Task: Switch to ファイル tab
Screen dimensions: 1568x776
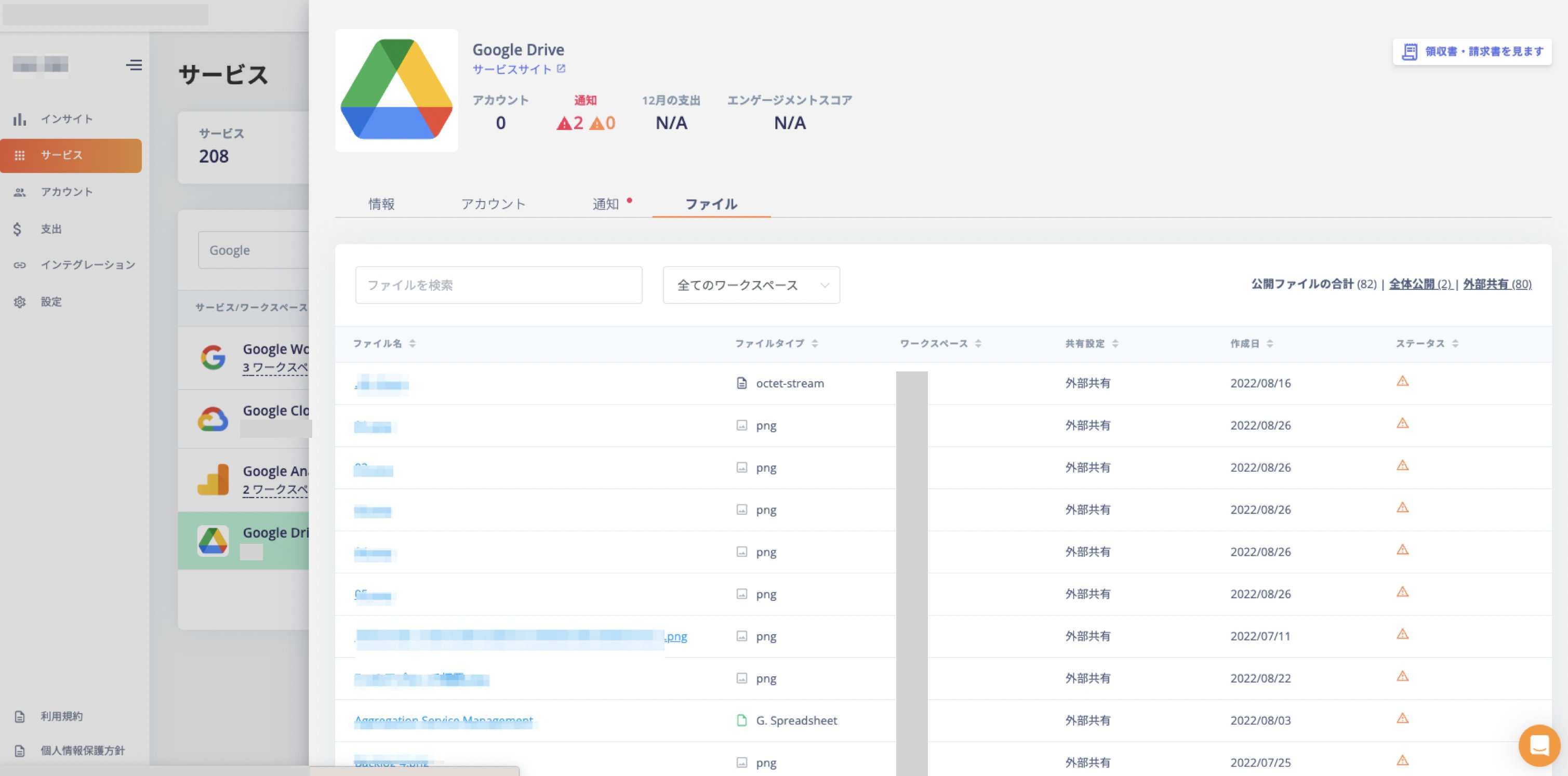Action: click(x=711, y=204)
